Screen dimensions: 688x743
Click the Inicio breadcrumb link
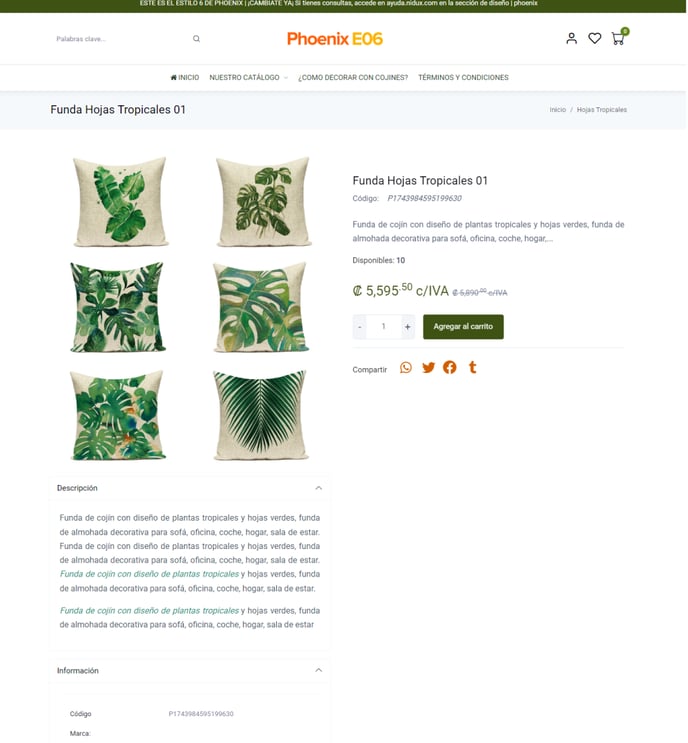pos(558,109)
